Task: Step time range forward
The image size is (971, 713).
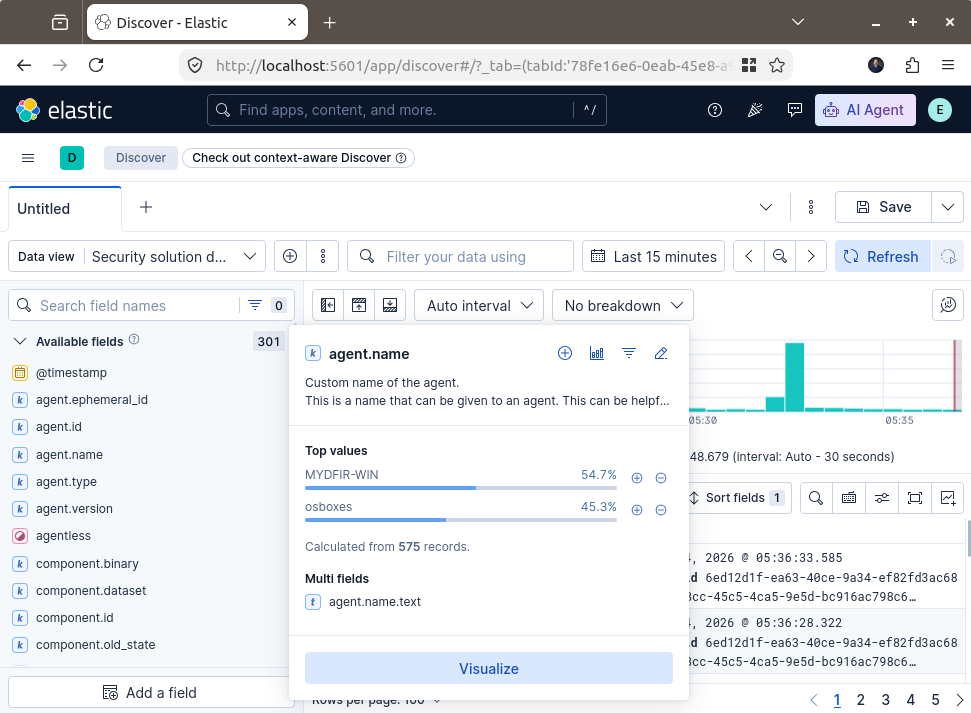Action: (x=811, y=256)
